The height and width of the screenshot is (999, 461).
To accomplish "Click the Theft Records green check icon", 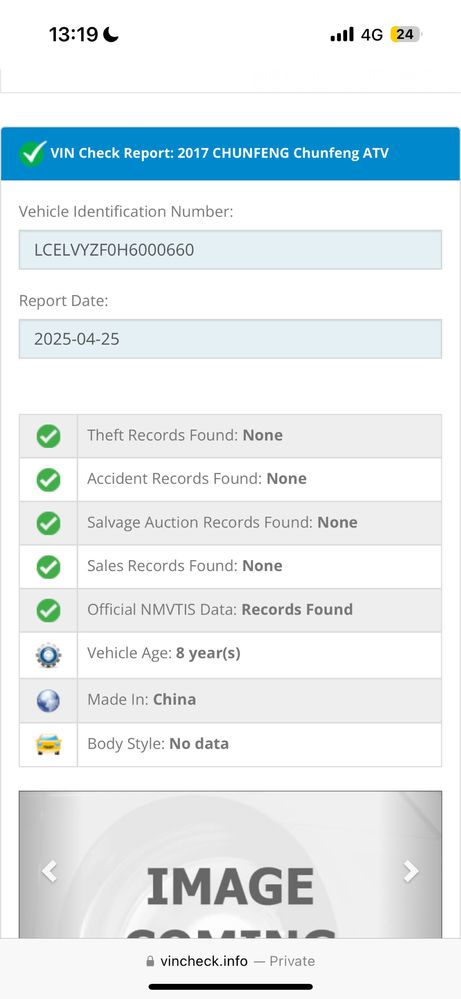I will tap(48, 436).
